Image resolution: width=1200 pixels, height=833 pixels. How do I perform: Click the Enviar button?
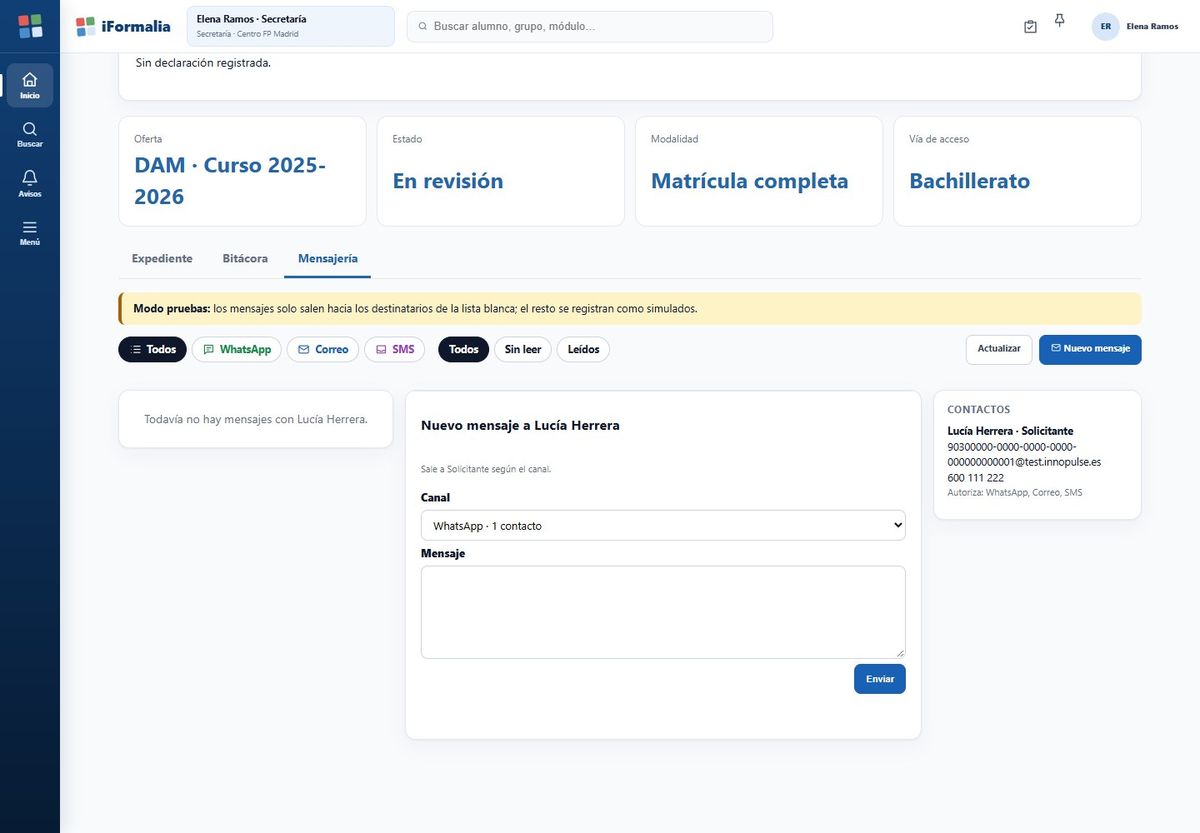point(880,679)
